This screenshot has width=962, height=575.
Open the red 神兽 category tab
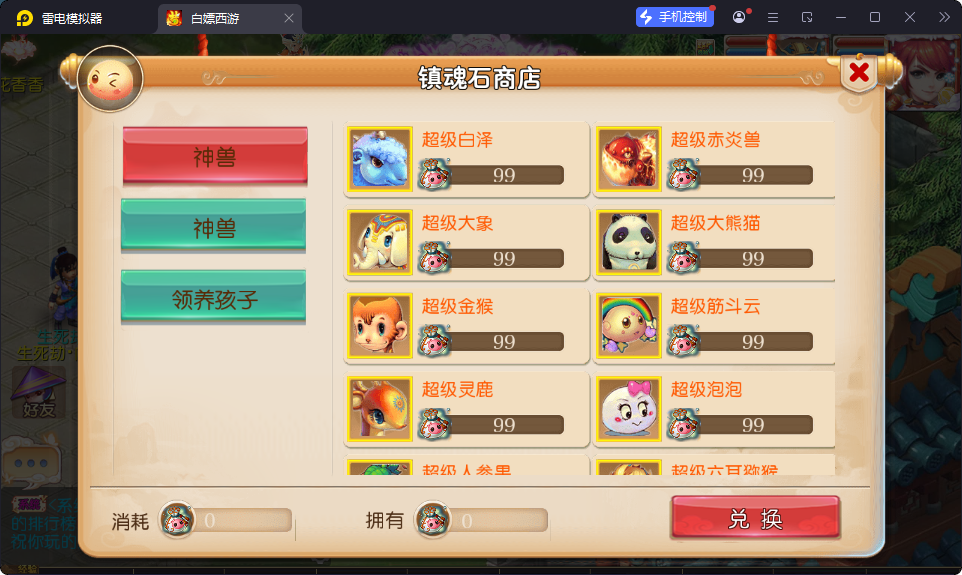[215, 156]
